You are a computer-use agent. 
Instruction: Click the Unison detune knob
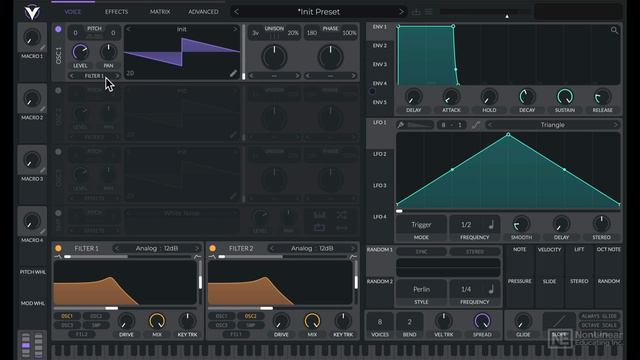click(x=274, y=57)
